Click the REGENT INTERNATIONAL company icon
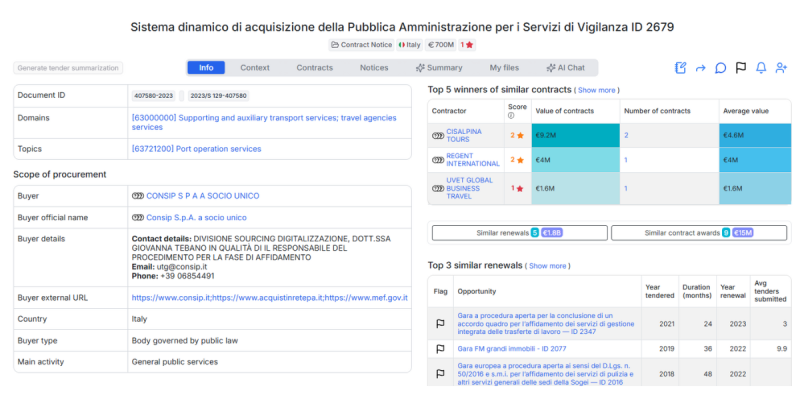 click(x=438, y=160)
